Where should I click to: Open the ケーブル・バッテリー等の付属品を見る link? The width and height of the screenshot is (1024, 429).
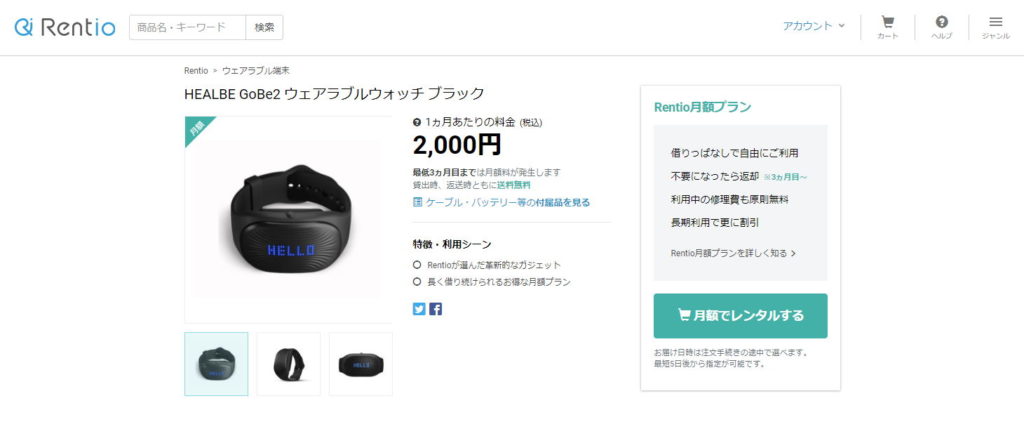(x=507, y=202)
